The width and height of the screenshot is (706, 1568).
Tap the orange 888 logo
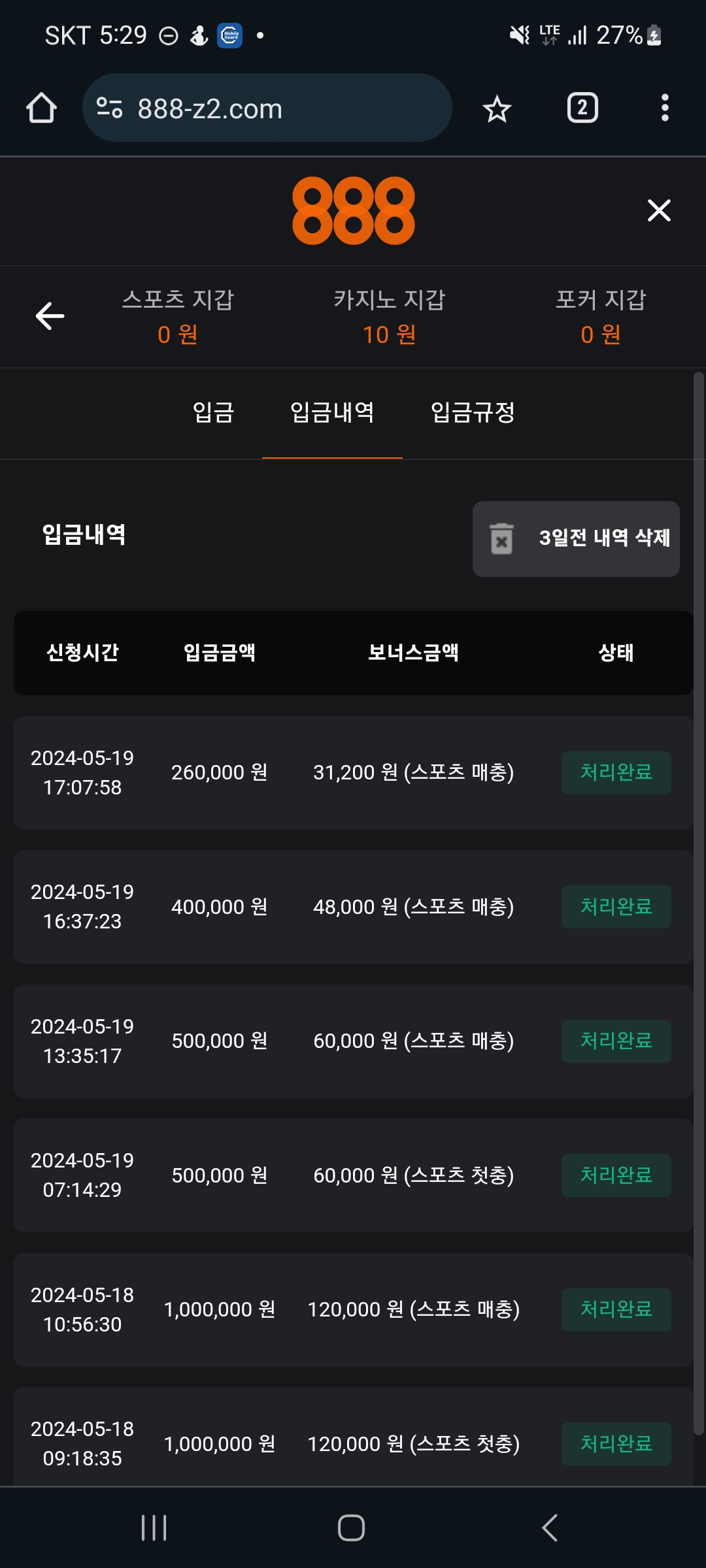pos(353,210)
